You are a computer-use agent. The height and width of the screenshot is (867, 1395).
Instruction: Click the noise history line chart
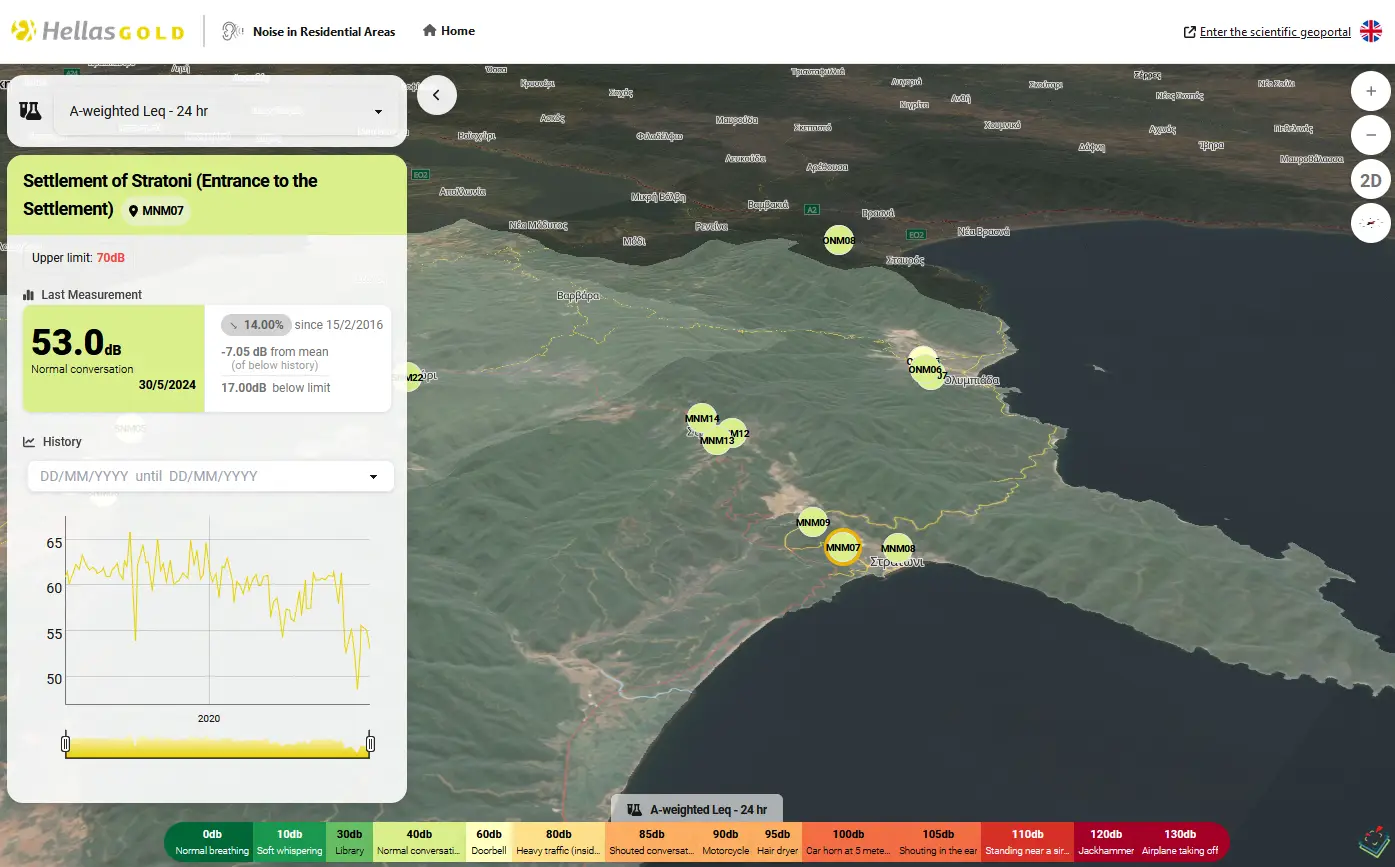[x=217, y=611]
